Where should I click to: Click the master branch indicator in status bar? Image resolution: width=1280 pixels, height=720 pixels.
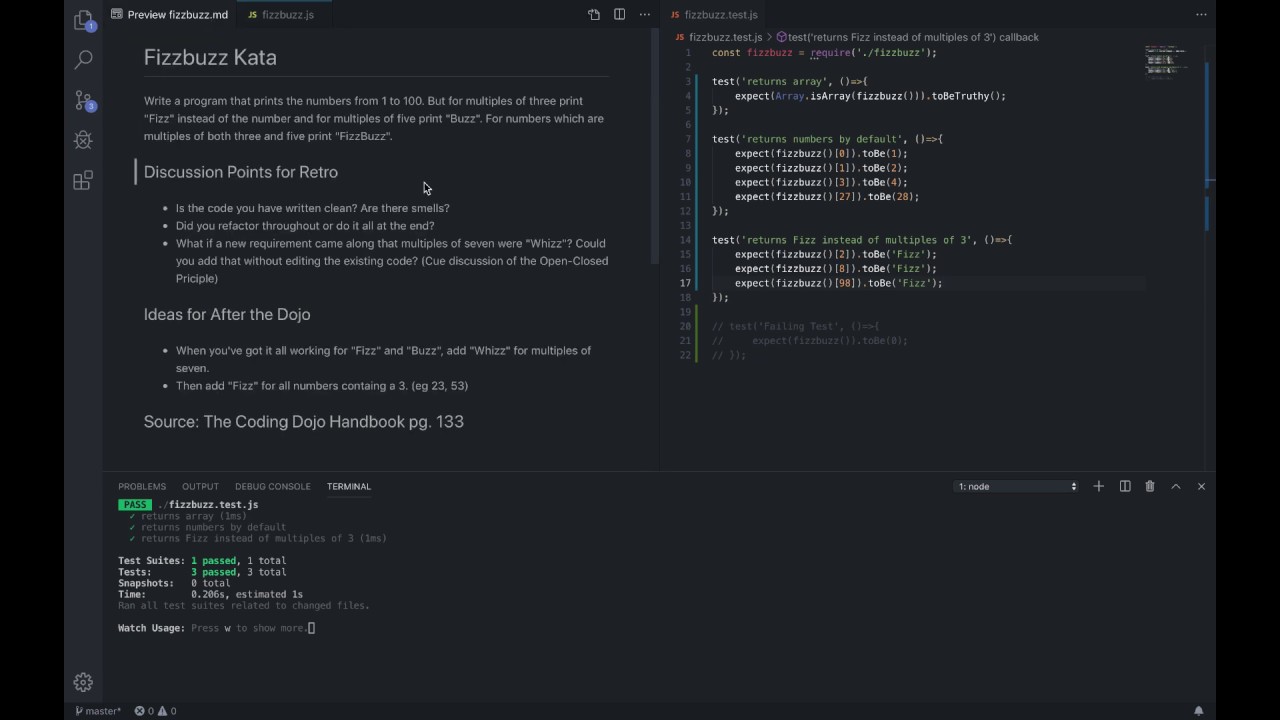click(98, 711)
